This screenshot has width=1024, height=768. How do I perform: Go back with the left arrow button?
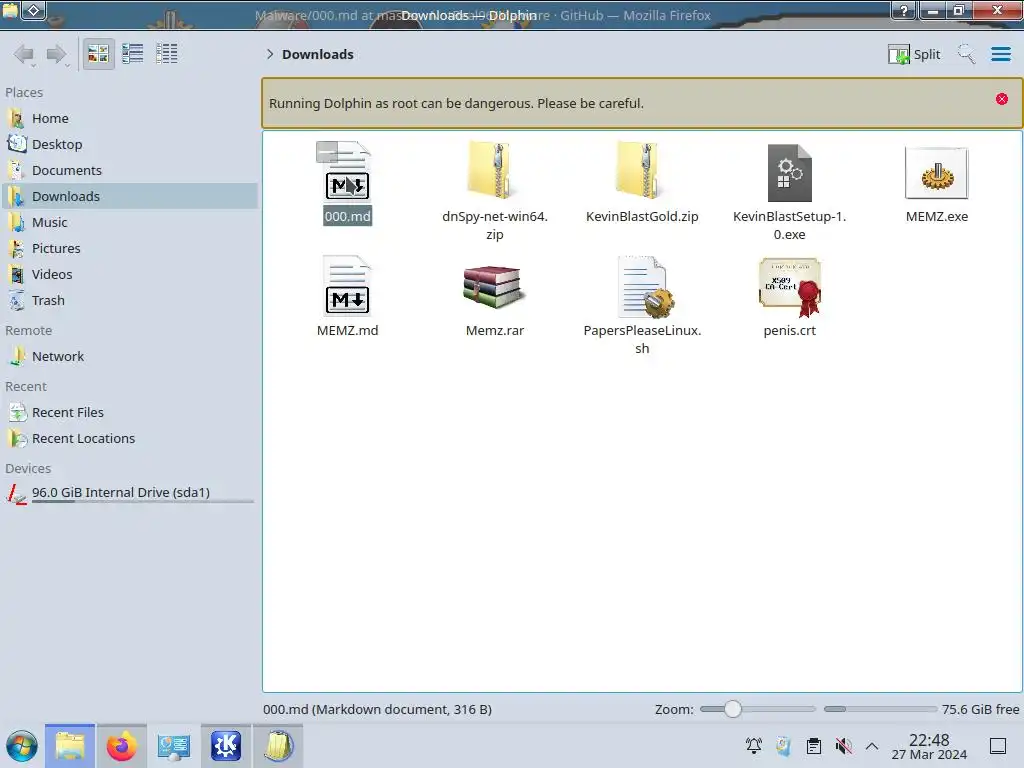(24, 54)
